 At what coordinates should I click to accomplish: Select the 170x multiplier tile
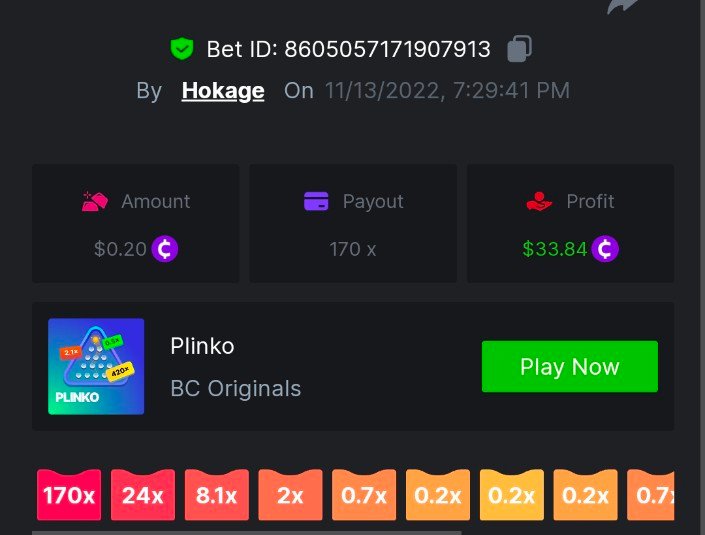(x=69, y=495)
